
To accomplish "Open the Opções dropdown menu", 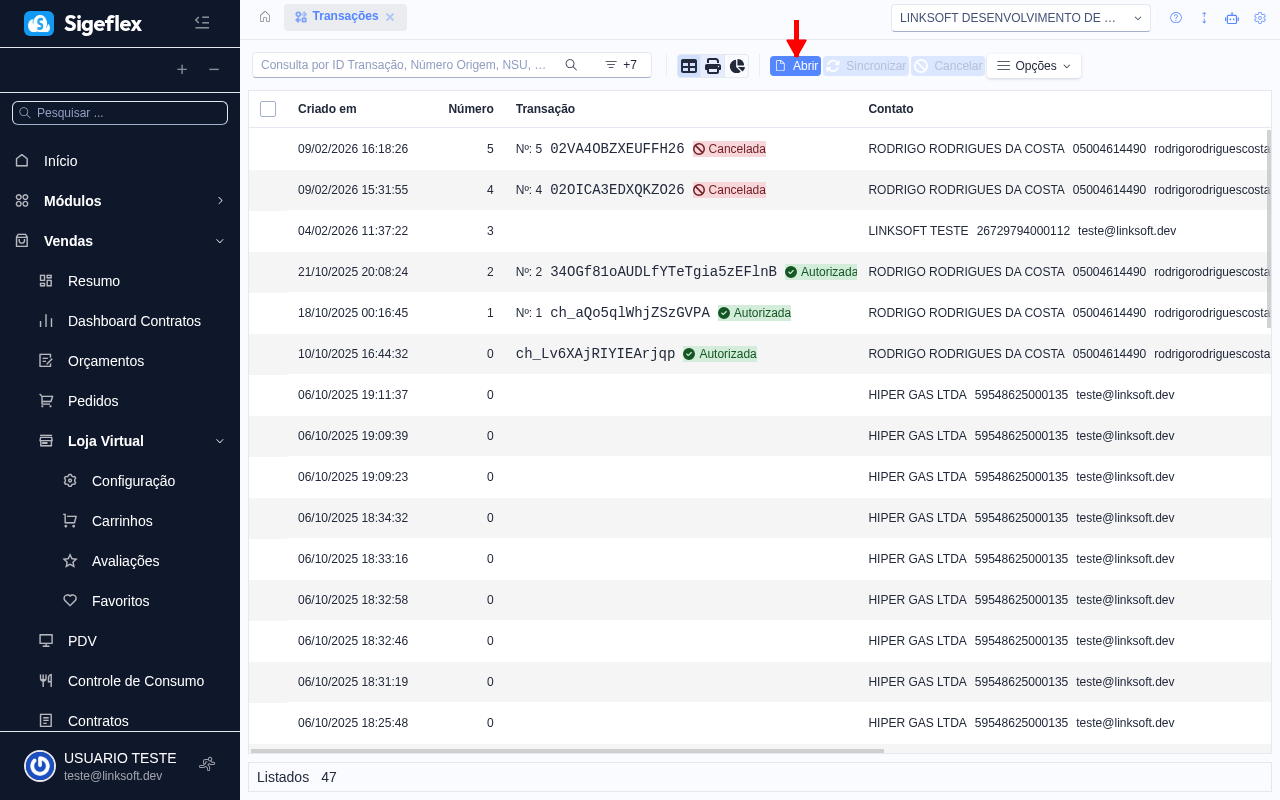I will click(x=1034, y=66).
